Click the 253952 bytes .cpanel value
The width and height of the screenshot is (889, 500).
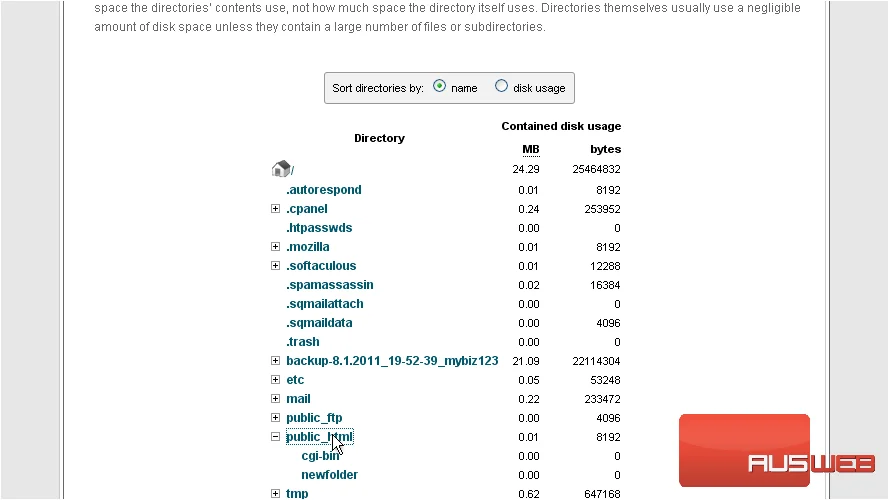coord(603,209)
